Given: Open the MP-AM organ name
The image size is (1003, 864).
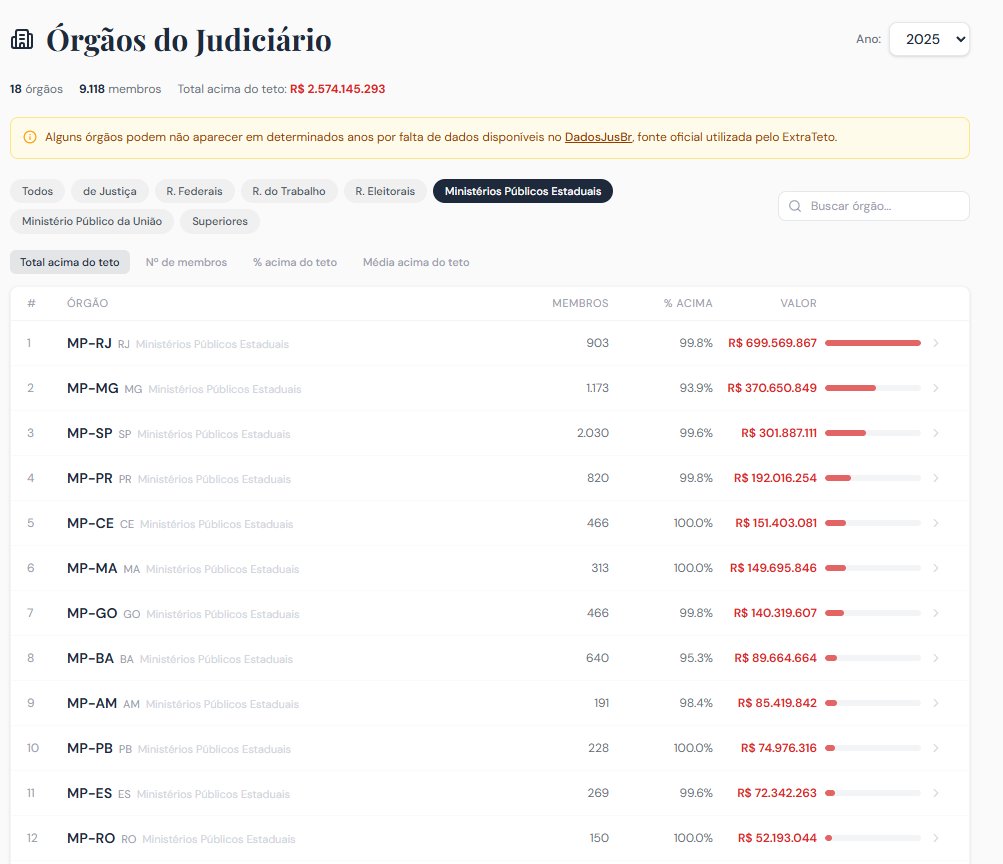Looking at the screenshot, I should [92, 703].
